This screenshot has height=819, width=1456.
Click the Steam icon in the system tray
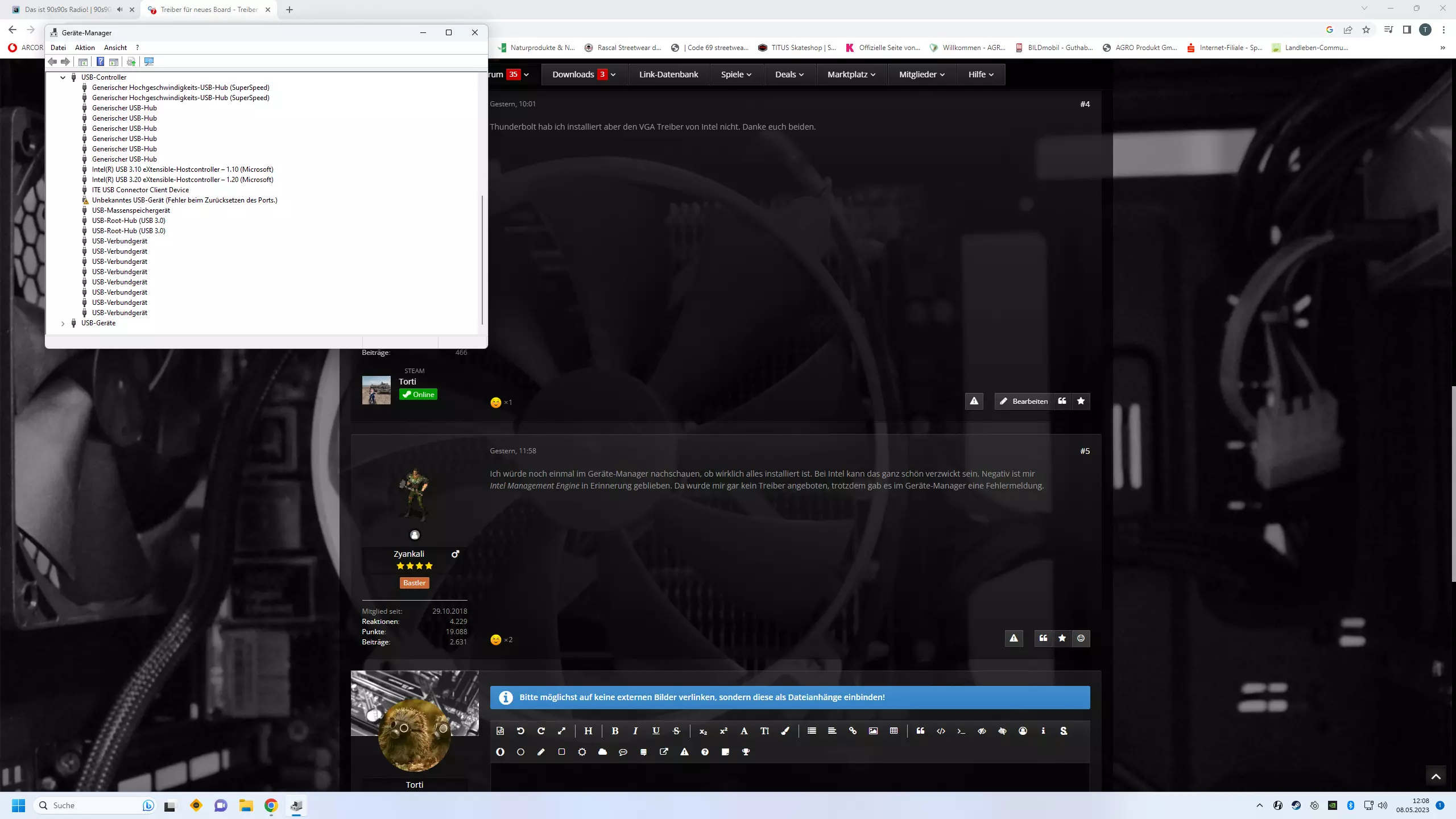coord(1296,805)
